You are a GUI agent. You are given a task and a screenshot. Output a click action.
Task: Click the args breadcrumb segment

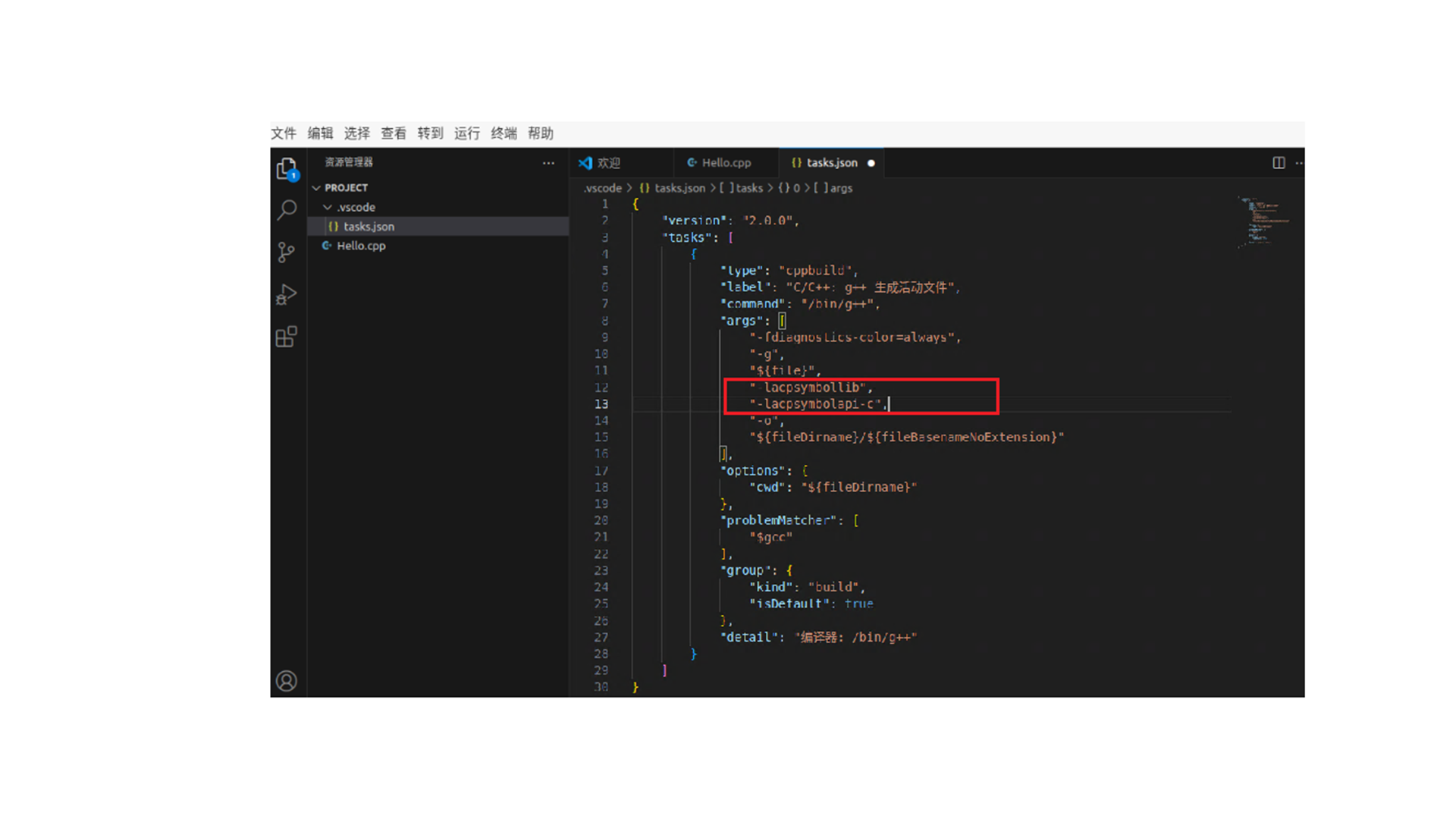840,188
